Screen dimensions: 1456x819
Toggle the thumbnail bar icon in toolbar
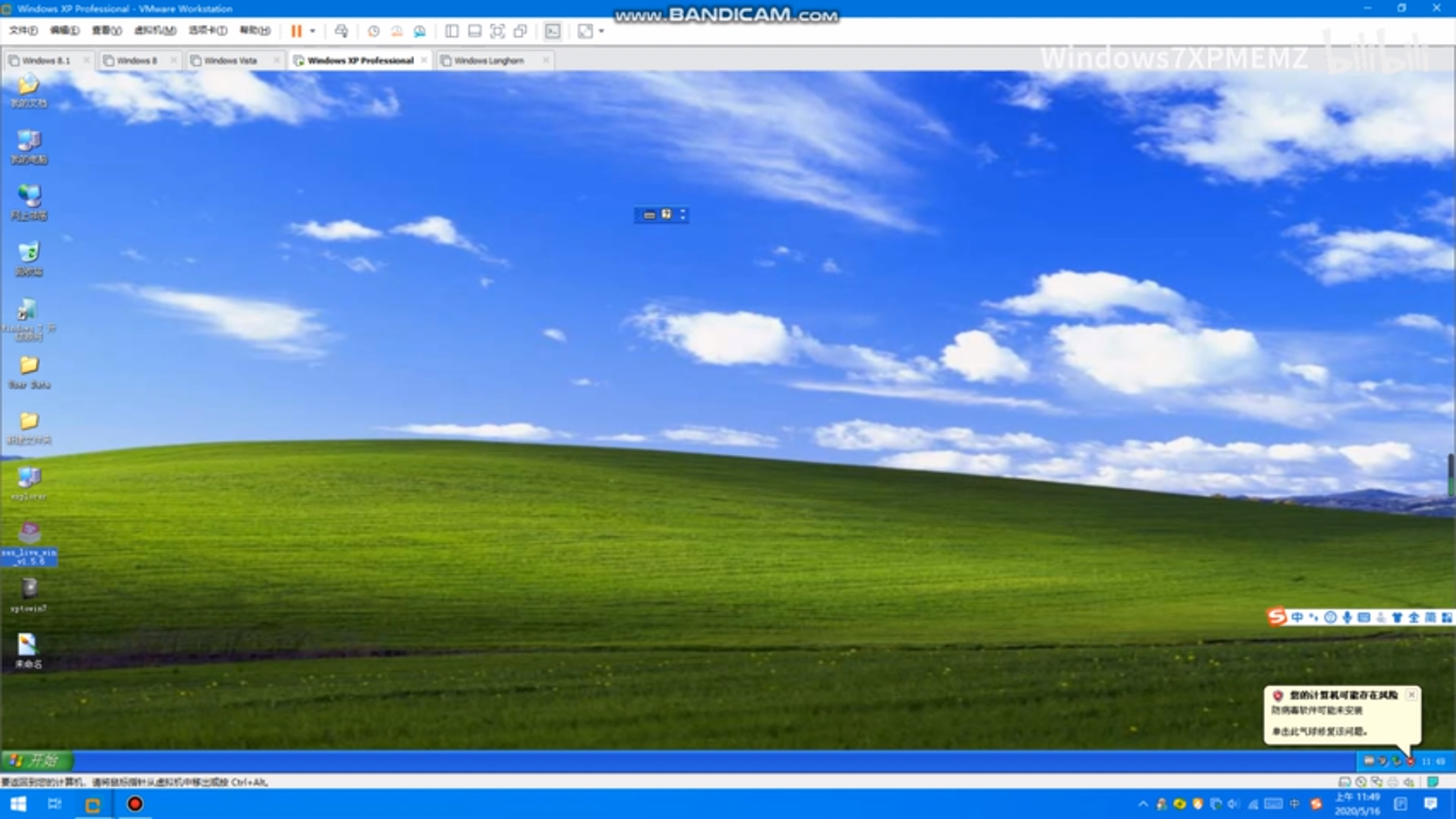[x=474, y=31]
